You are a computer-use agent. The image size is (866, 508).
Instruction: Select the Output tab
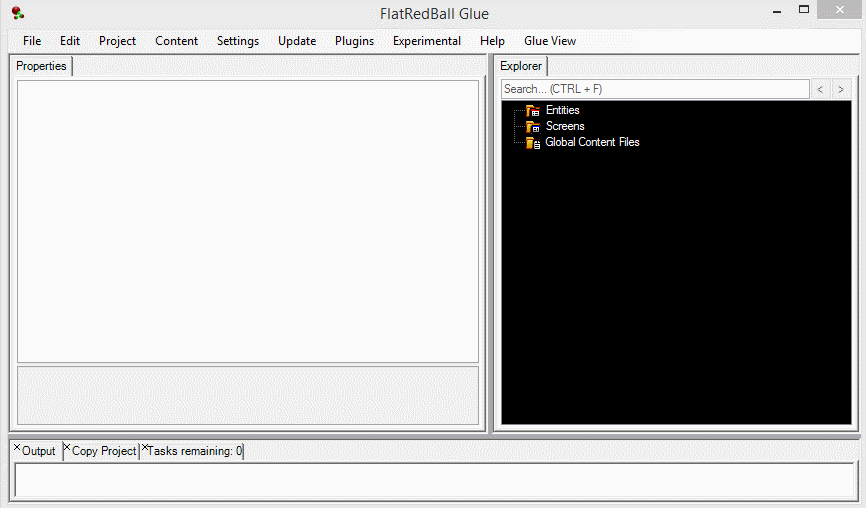click(38, 451)
